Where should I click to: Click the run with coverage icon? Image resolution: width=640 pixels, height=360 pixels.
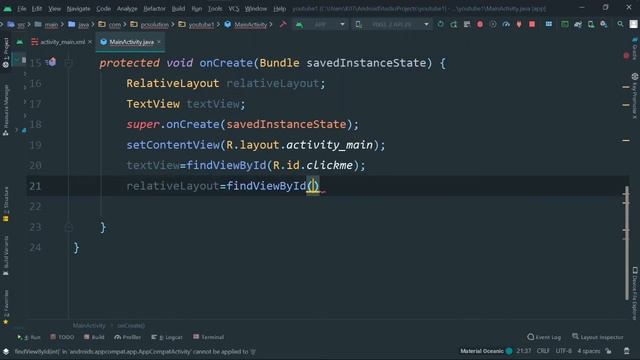coord(493,24)
